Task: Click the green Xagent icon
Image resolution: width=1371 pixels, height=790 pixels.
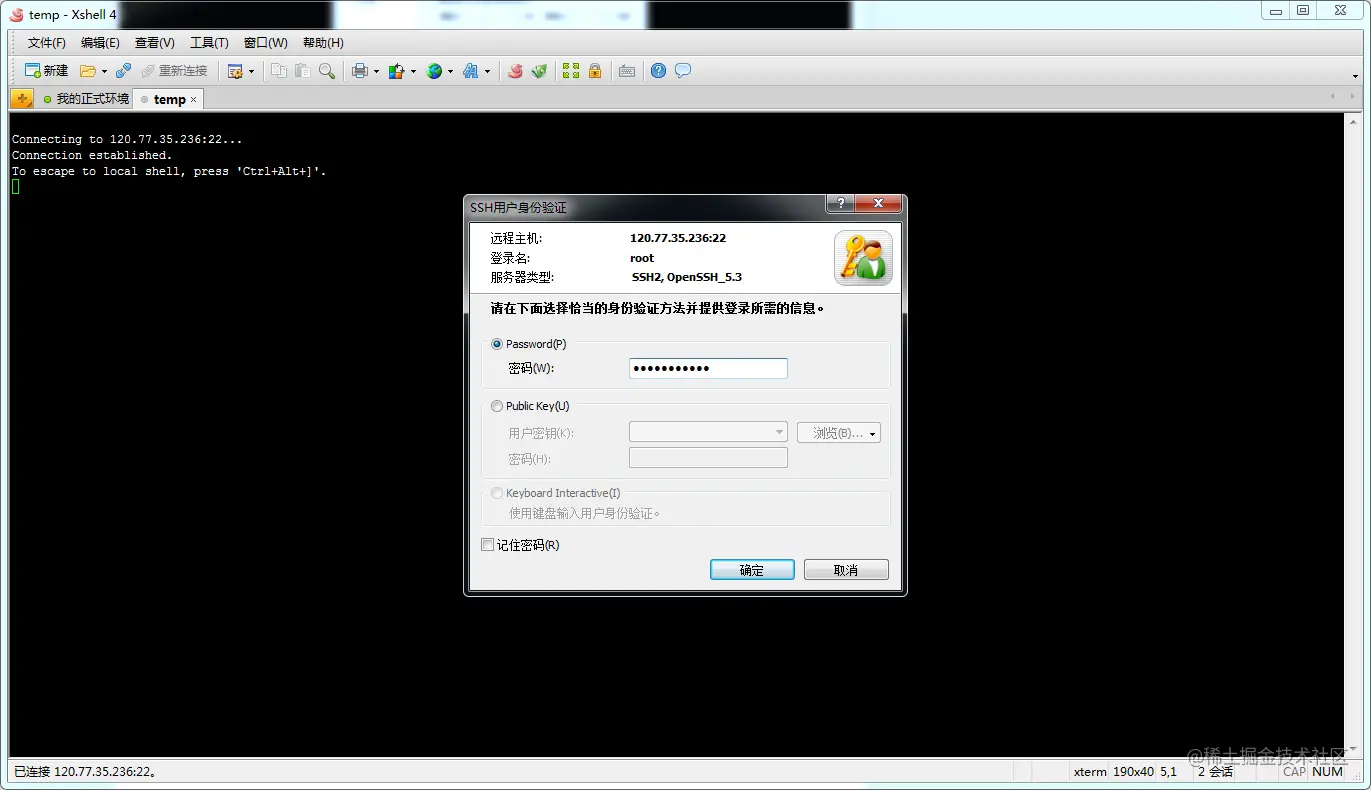Action: pos(539,71)
